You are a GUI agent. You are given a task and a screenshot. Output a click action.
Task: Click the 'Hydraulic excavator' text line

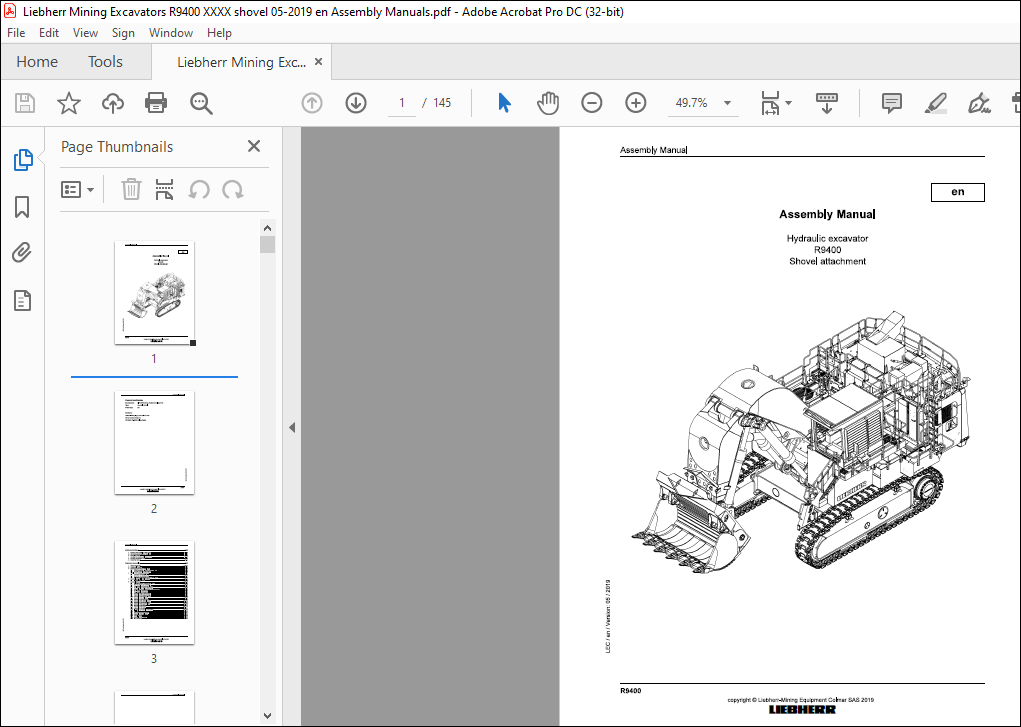tap(827, 238)
